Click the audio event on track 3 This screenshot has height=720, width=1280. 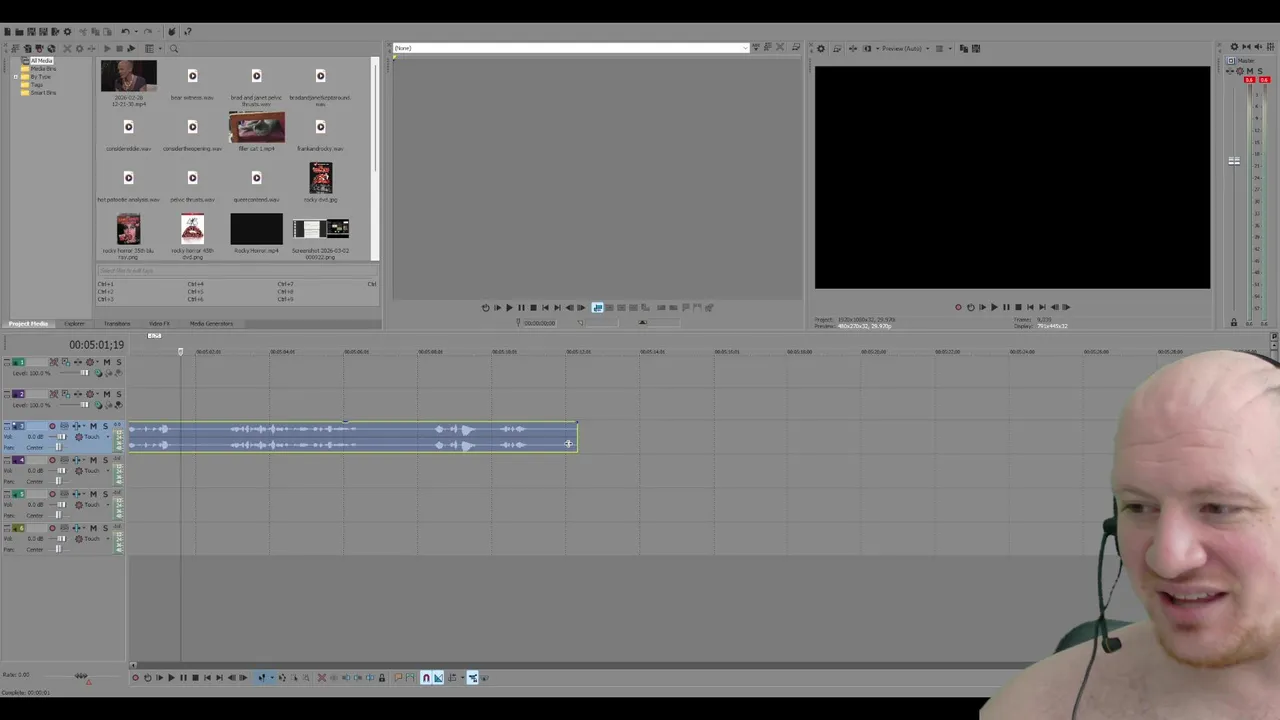click(x=352, y=437)
